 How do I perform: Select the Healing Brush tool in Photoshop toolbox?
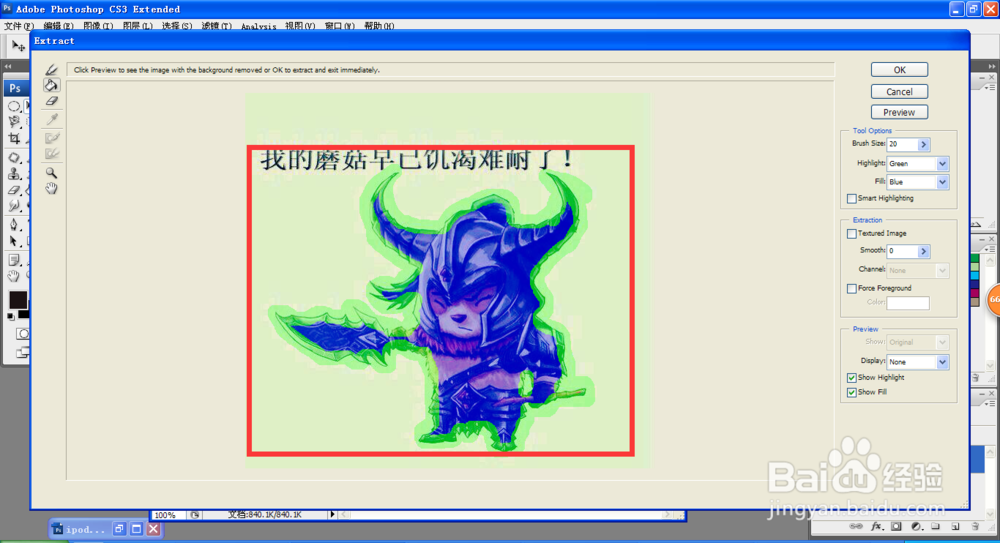tap(14, 158)
